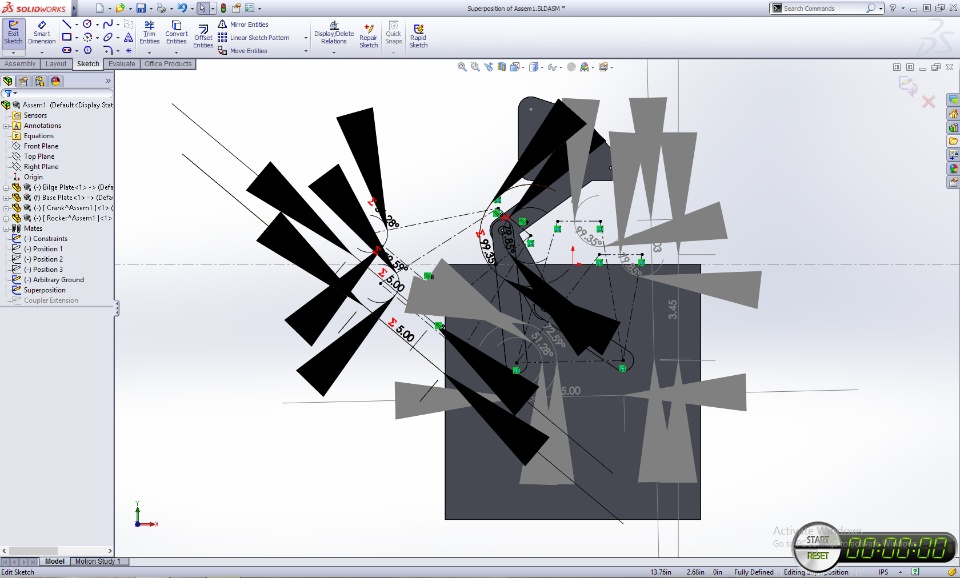Click Mirror Entities
960x578 pixels.
point(243,24)
